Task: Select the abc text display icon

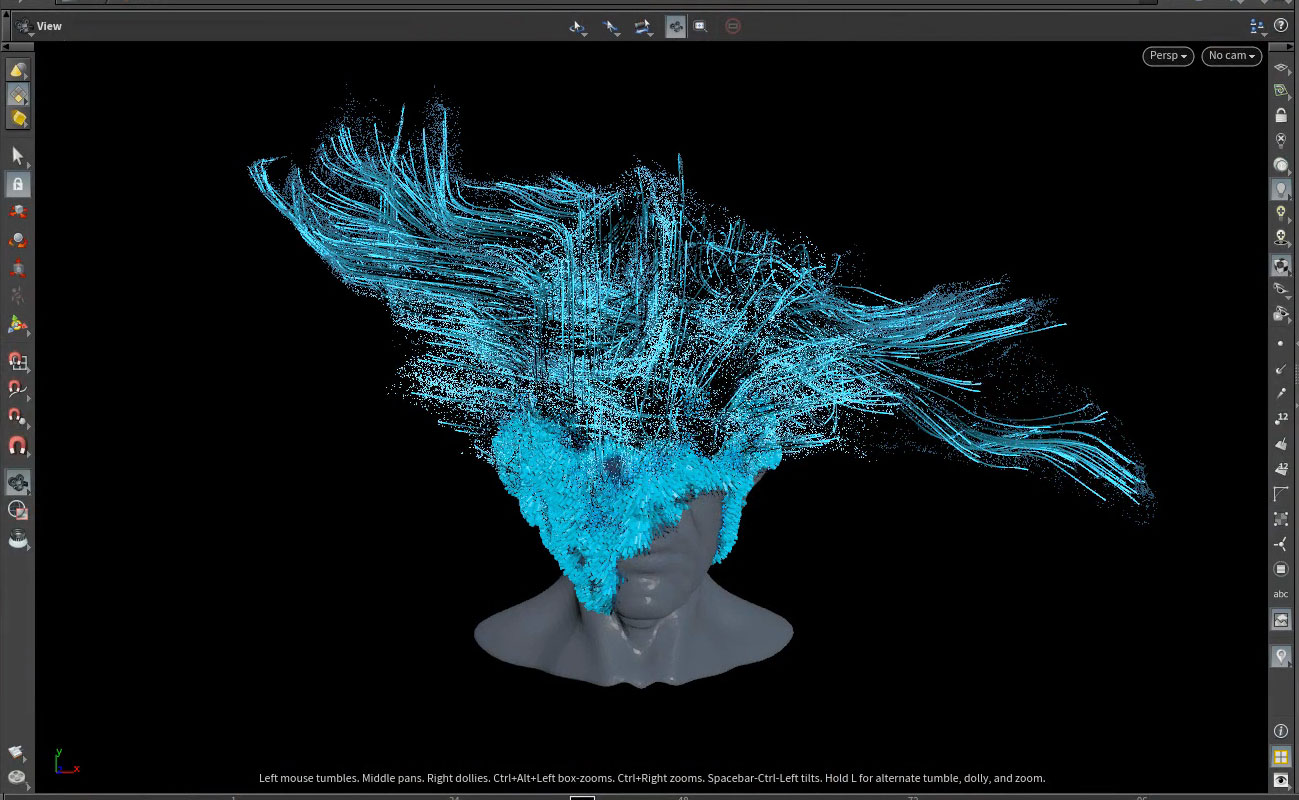Action: tap(1281, 593)
